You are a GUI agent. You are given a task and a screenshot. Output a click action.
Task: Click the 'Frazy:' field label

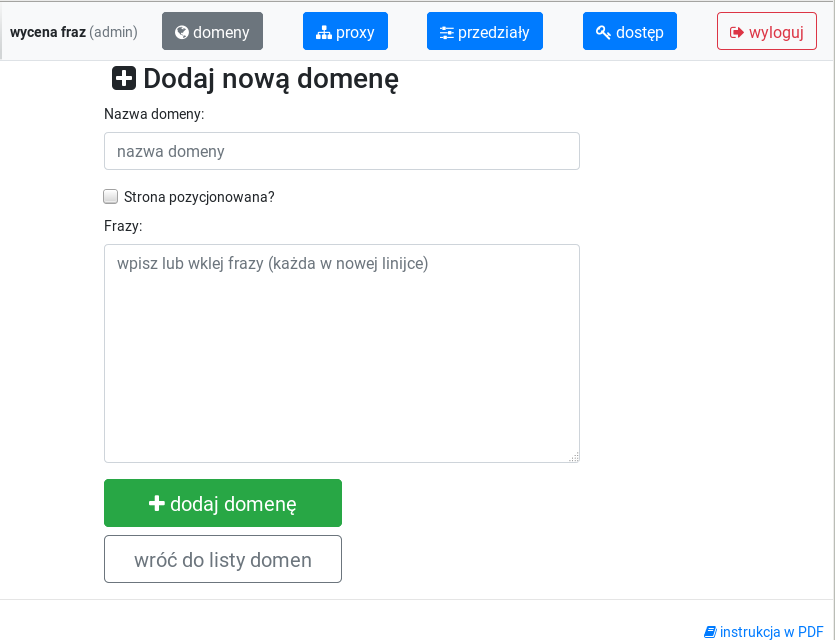123,226
